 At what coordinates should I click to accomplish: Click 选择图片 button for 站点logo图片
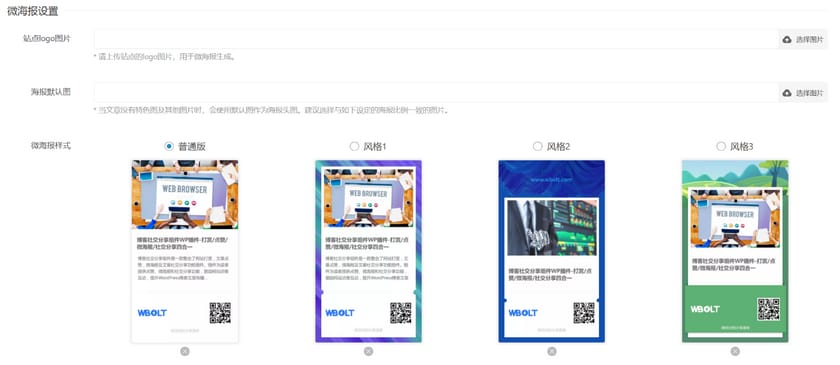(802, 39)
